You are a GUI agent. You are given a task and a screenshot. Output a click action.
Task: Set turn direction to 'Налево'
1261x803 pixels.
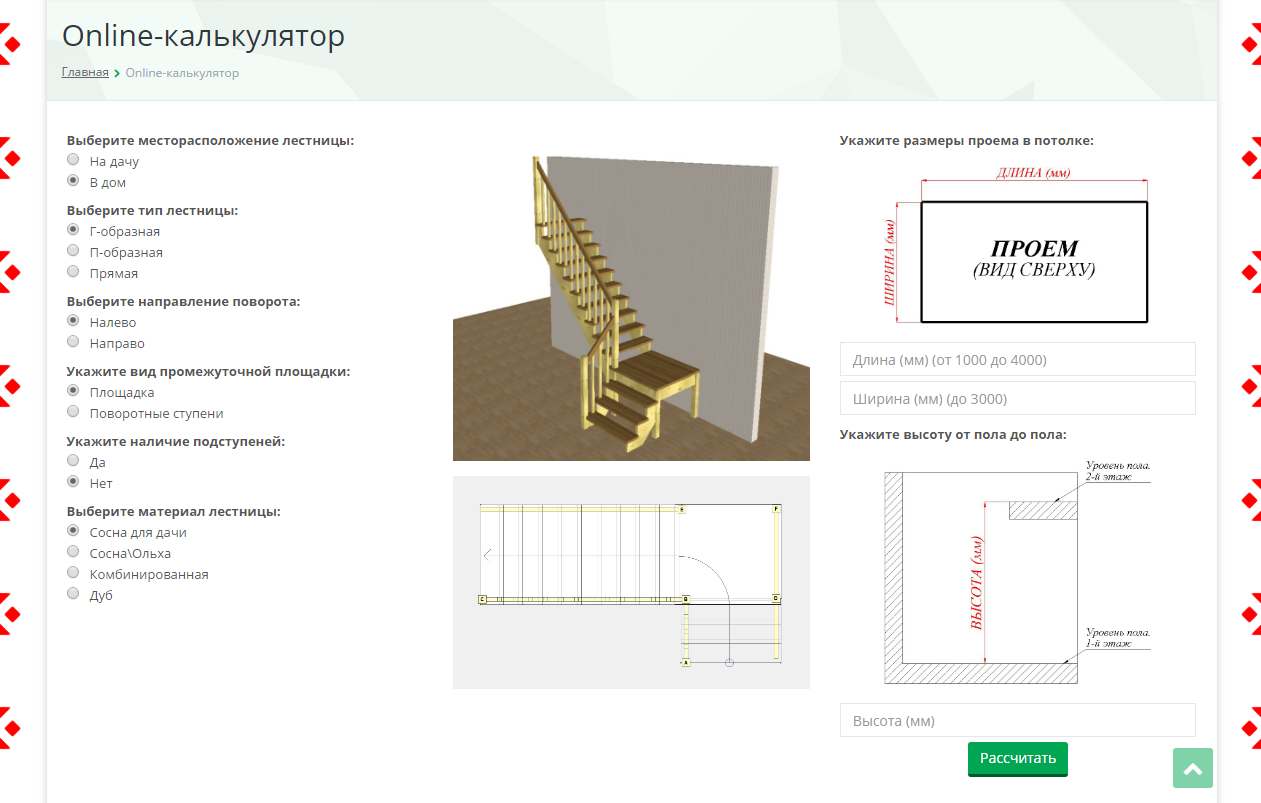73,321
